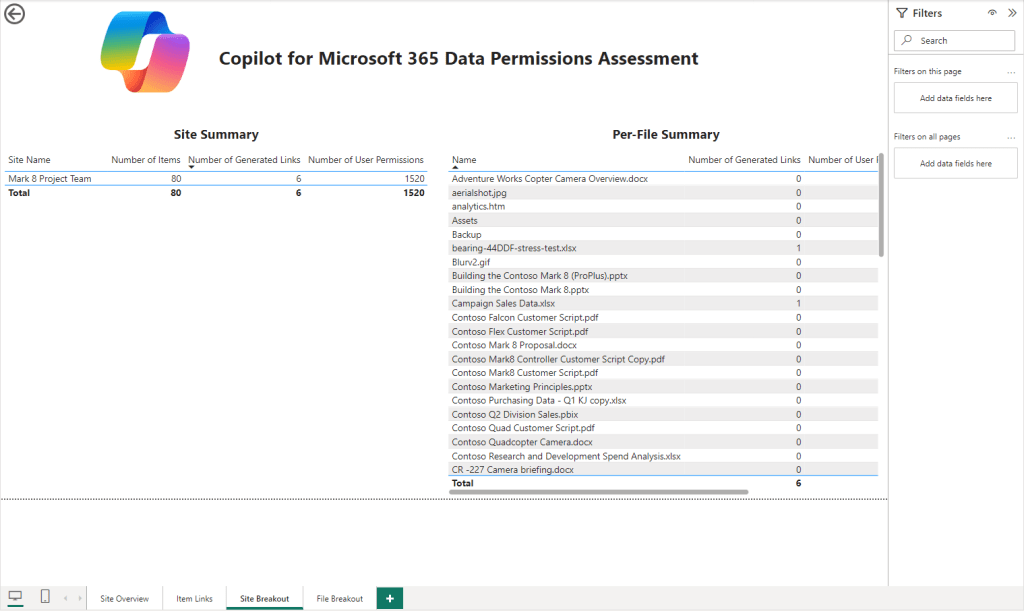Sort by Number of Generated Links in Site Summary
The width and height of the screenshot is (1024, 611).
[244, 160]
